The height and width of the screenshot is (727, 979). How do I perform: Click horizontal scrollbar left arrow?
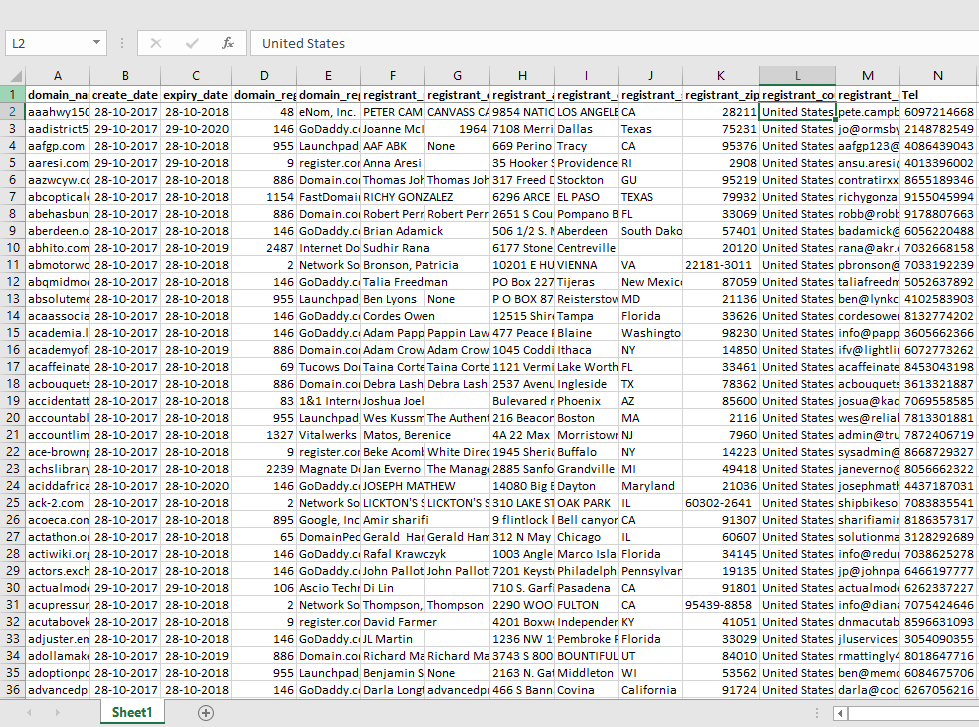click(840, 713)
